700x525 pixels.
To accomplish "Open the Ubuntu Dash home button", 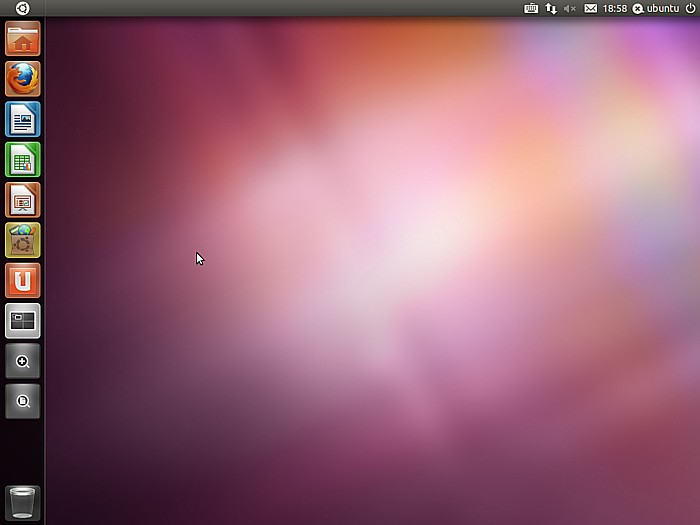I will click(x=22, y=8).
